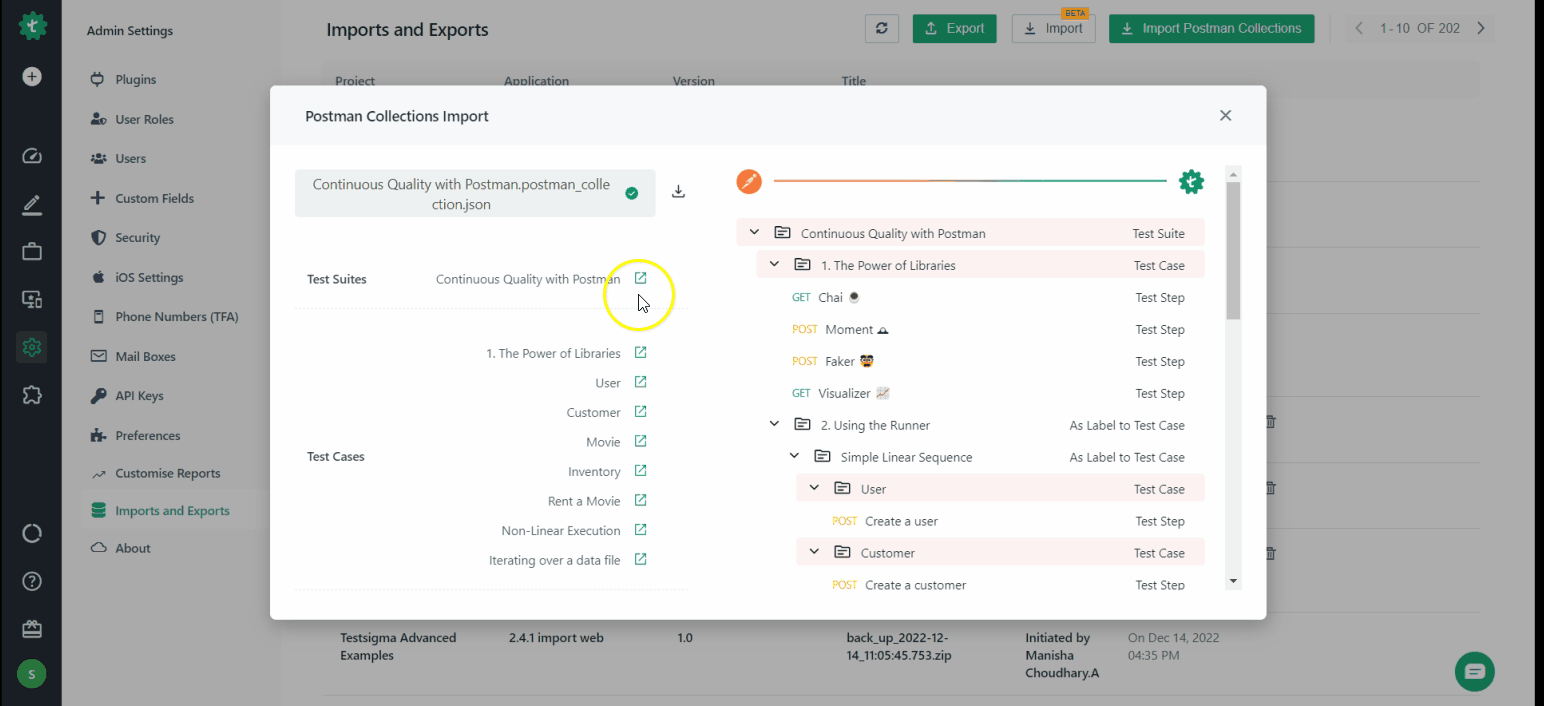The width and height of the screenshot is (1544, 706).
Task: Open the puzzle addons icon in left rail
Action: coord(32,395)
